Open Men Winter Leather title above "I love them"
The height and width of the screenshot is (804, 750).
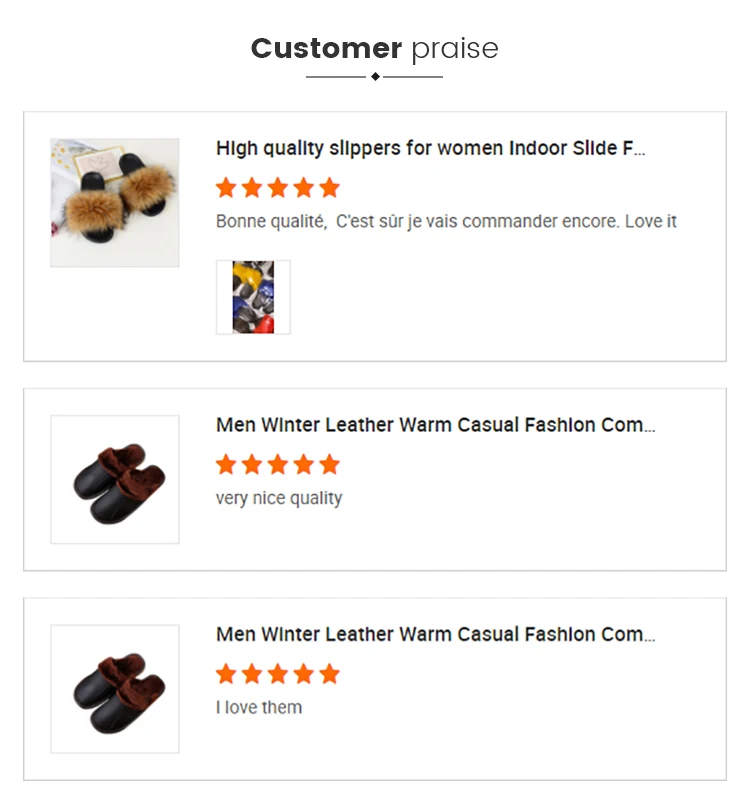point(436,634)
